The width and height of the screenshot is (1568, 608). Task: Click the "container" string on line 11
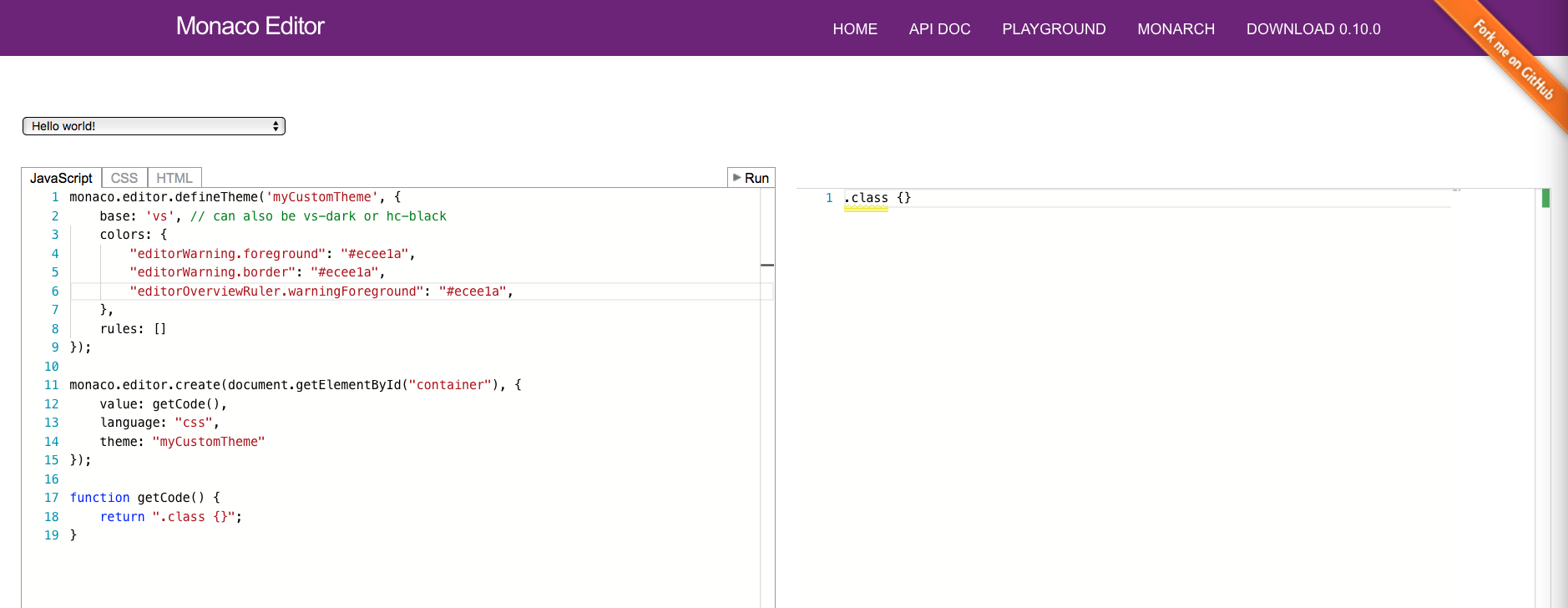click(x=450, y=385)
